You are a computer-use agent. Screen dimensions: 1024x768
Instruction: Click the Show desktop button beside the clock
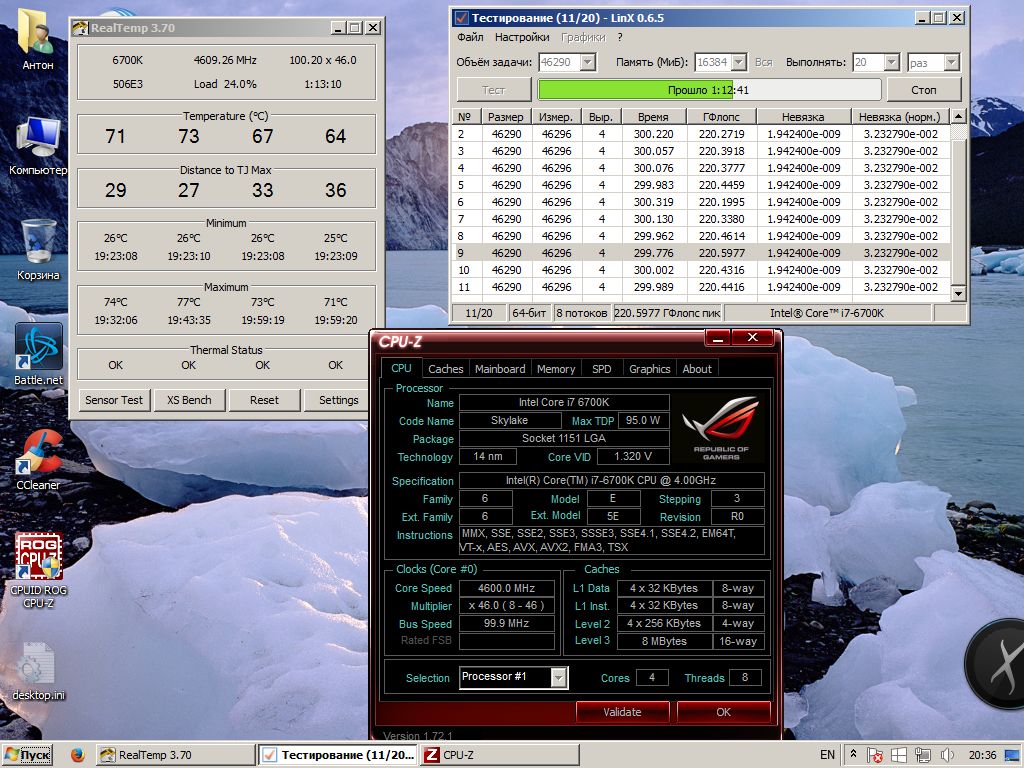[x=1013, y=755]
